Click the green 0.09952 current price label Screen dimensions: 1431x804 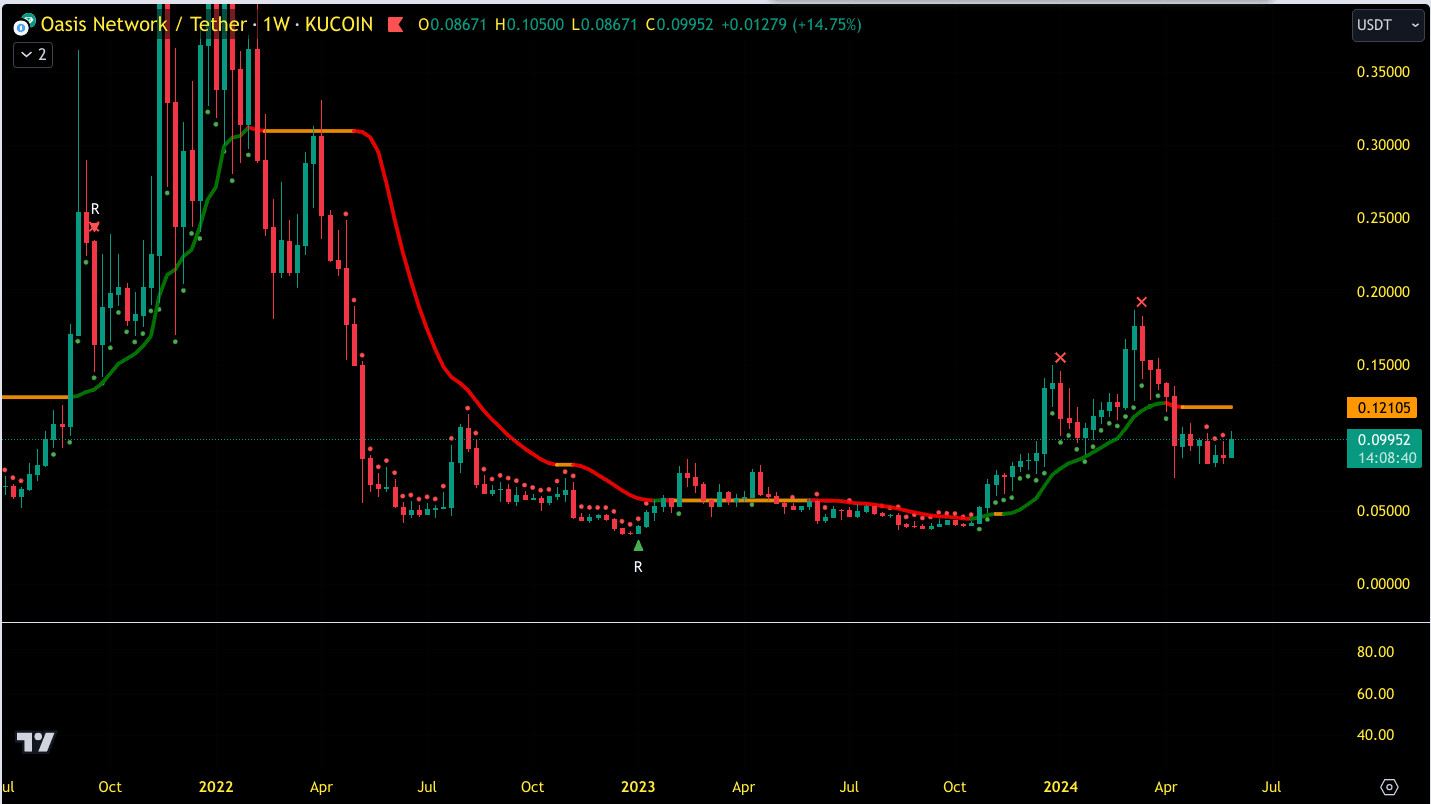[1384, 439]
